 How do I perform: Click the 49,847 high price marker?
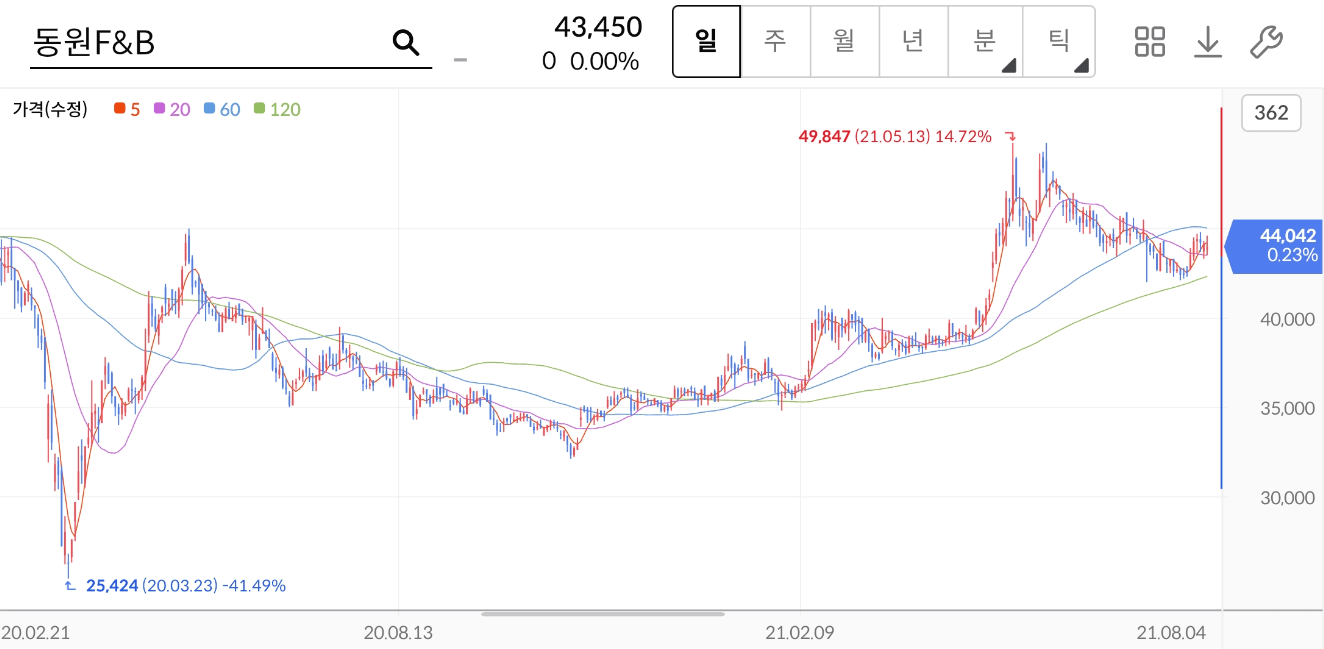[823, 135]
